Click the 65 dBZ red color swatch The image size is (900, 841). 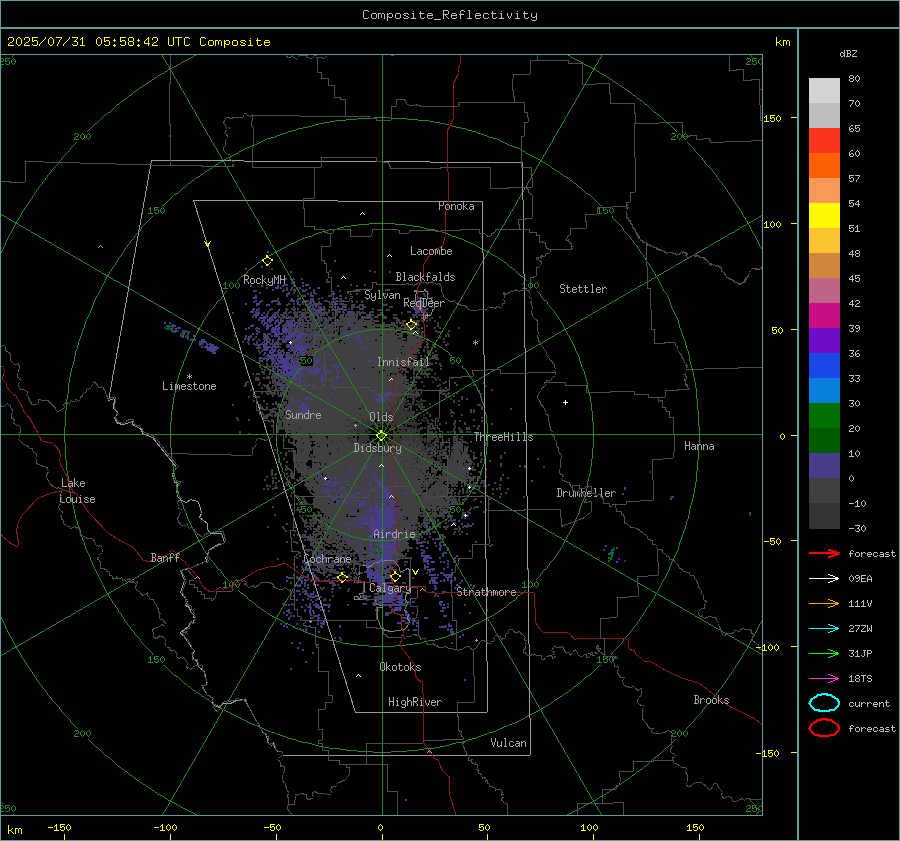pyautogui.click(x=824, y=140)
